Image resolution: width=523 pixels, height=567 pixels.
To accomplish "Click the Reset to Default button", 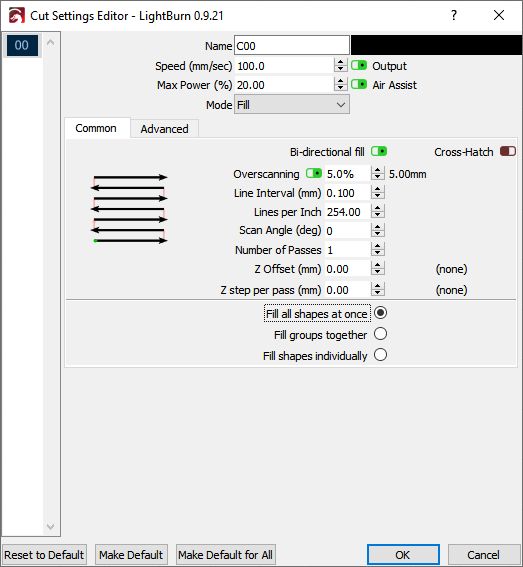I will coord(44,555).
